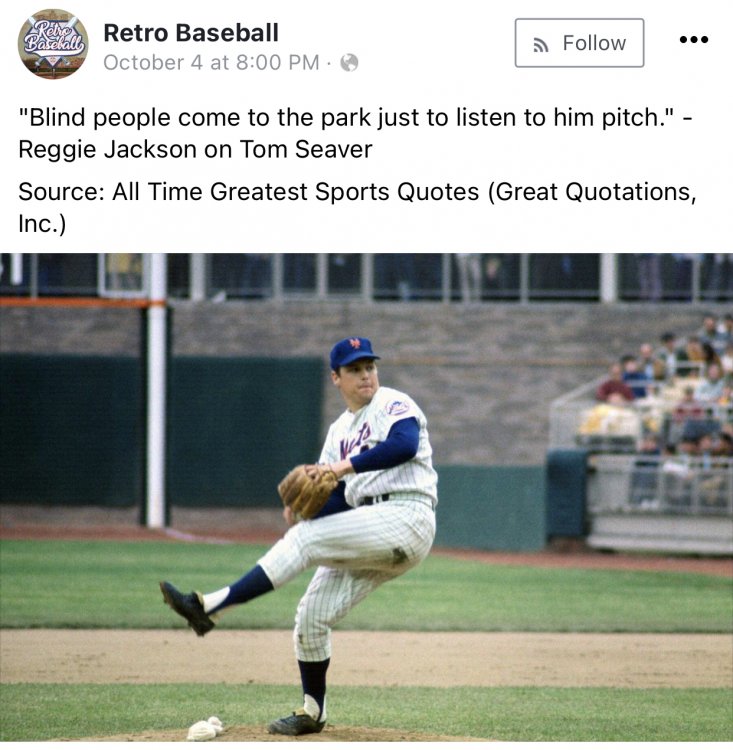The height and width of the screenshot is (750, 733).
Task: Click the brown baseball glove in the photo
Action: pos(307,491)
